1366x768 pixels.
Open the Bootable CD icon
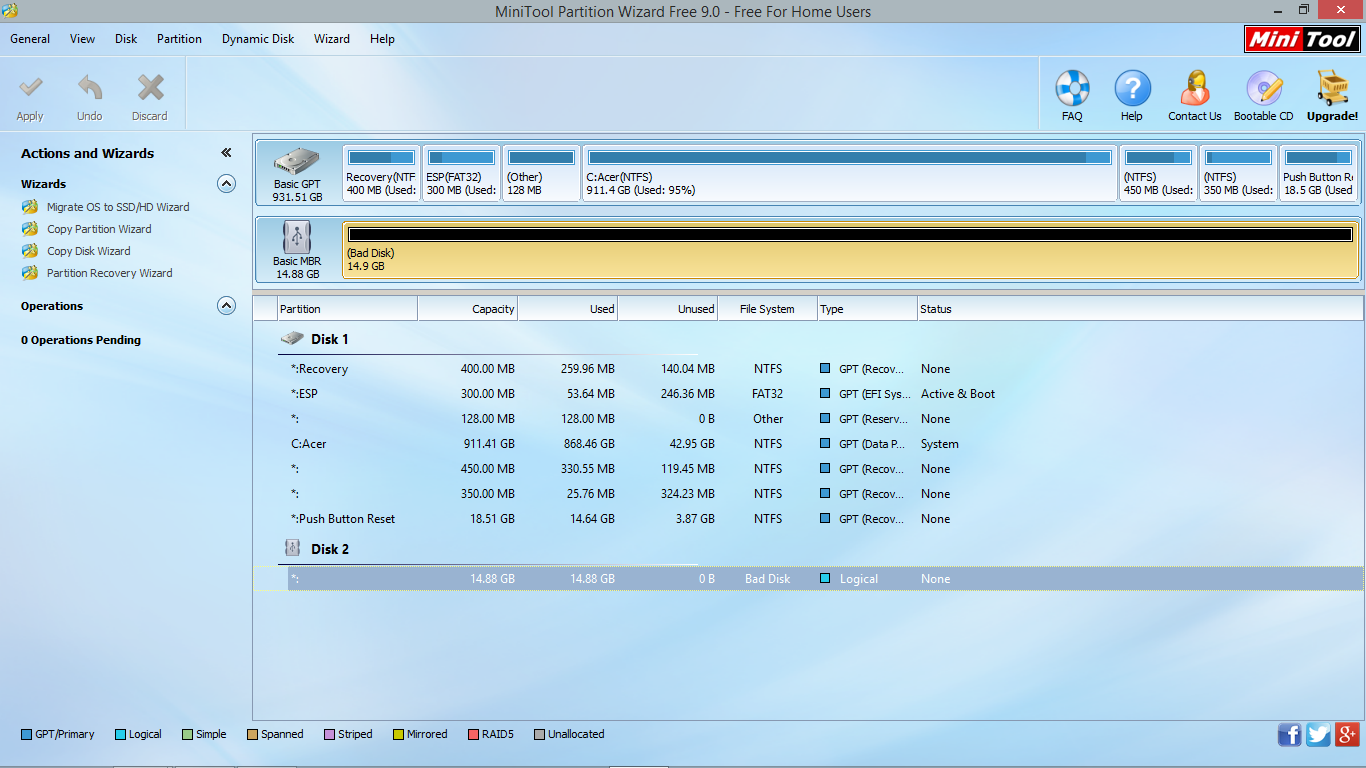pyautogui.click(x=1263, y=88)
